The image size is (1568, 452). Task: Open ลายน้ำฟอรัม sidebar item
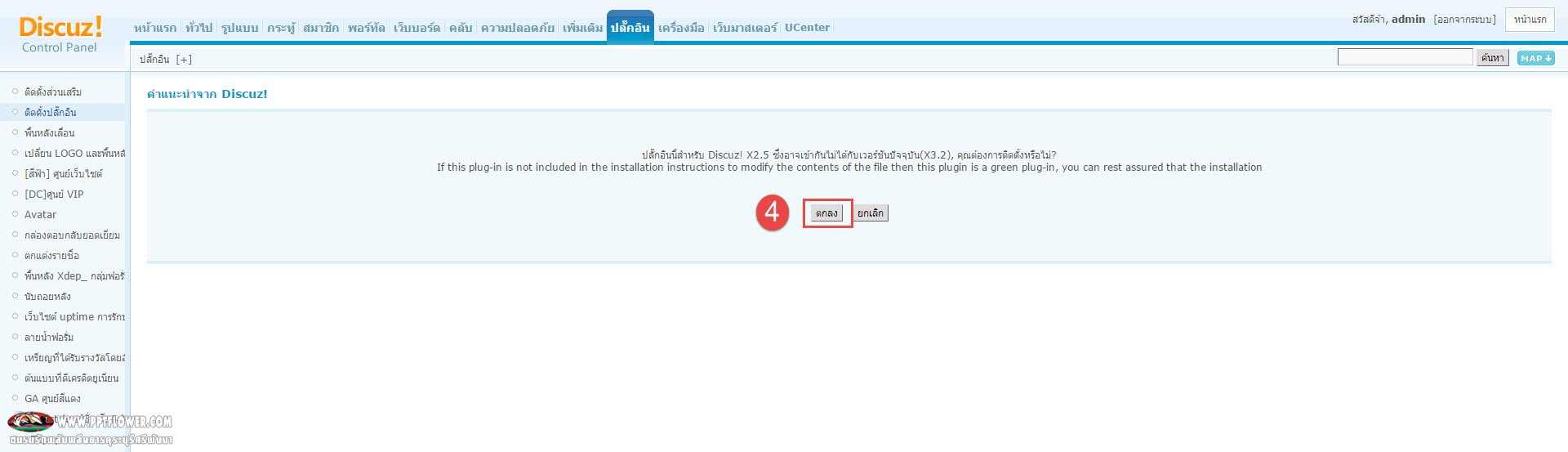[x=49, y=337]
